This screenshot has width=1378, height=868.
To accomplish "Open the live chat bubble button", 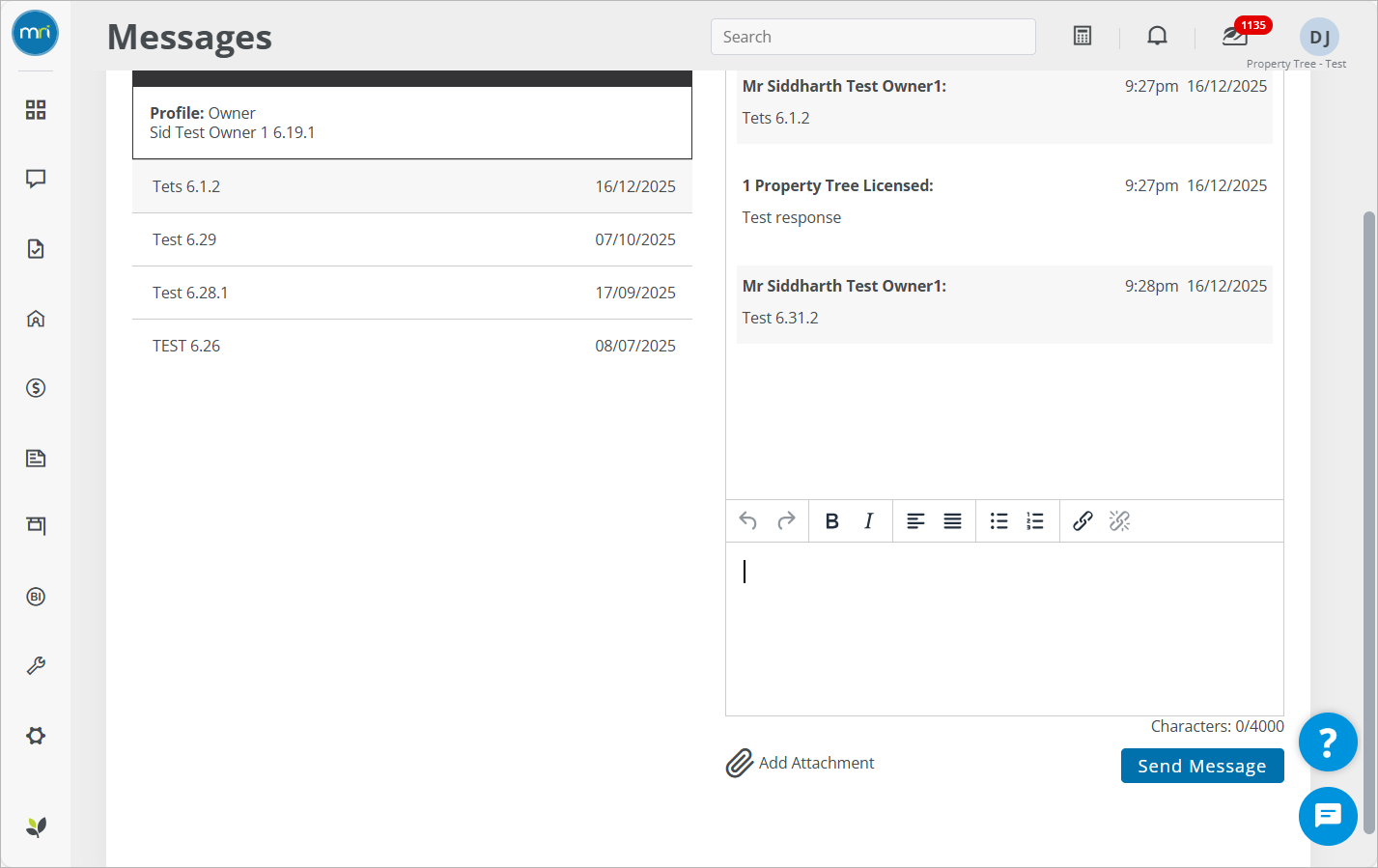I will point(1328,816).
